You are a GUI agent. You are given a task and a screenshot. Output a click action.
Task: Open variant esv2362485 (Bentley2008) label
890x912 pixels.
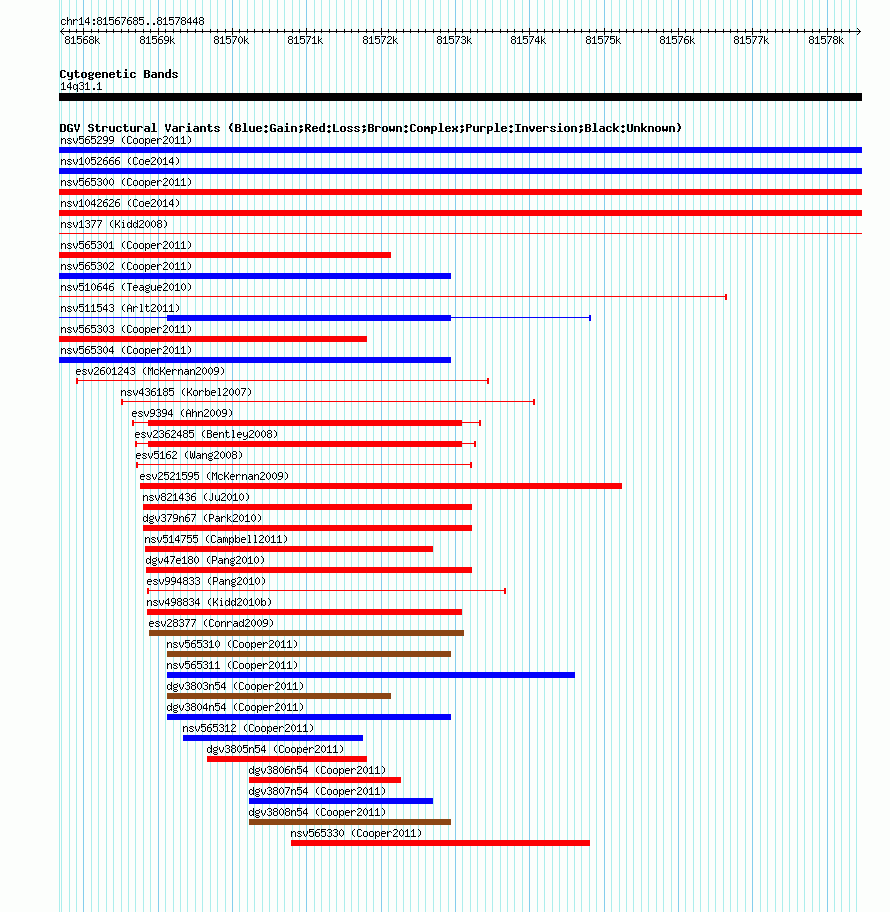(x=206, y=433)
